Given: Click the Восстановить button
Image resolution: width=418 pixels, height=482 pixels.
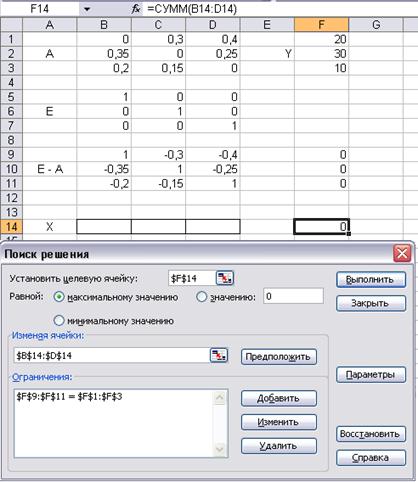Looking at the screenshot, I should tap(371, 434).
